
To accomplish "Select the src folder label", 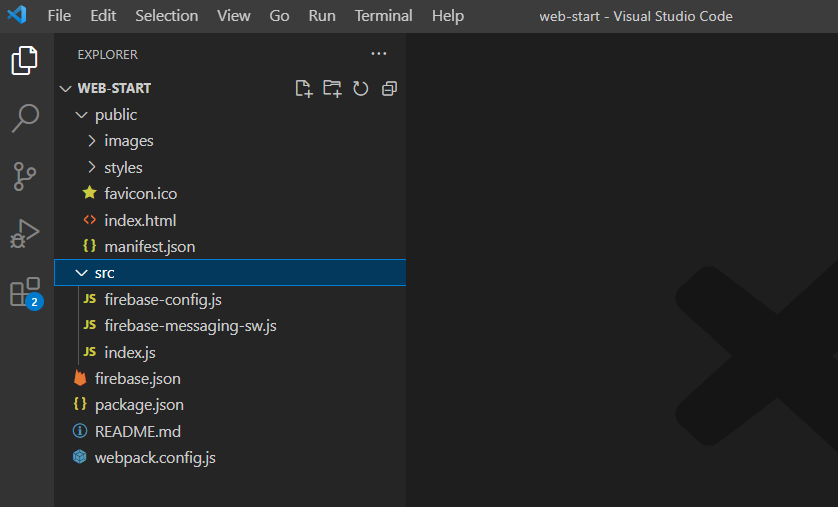I will click(x=104, y=273).
